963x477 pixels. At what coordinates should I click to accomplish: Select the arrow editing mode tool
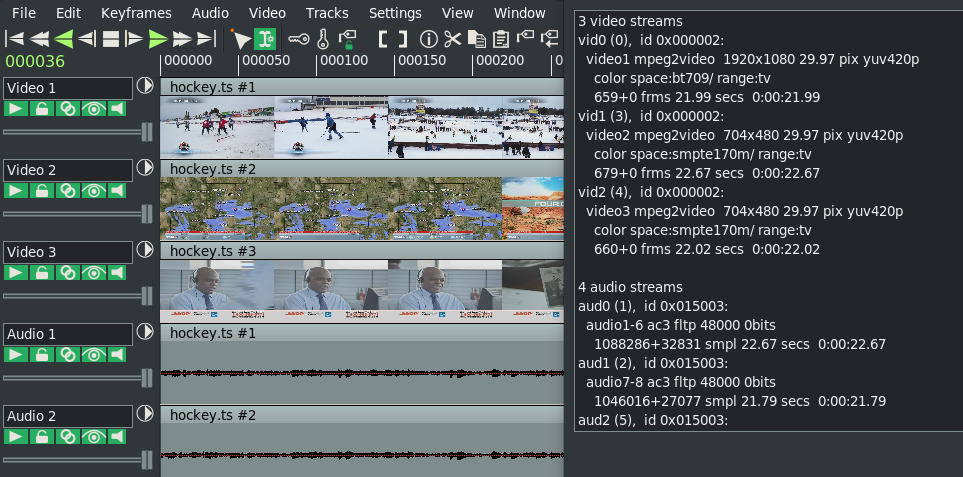coord(240,39)
